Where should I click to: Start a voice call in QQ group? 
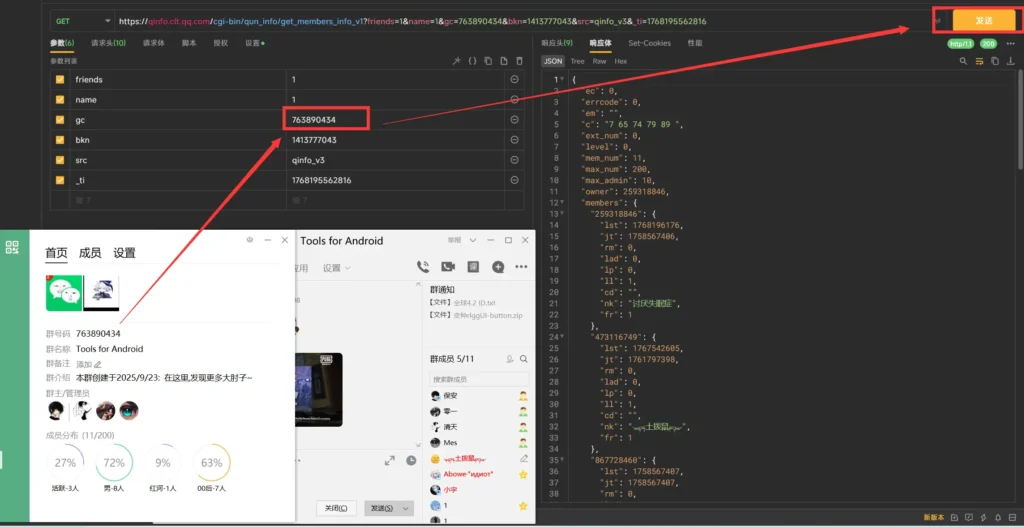[x=423, y=267]
